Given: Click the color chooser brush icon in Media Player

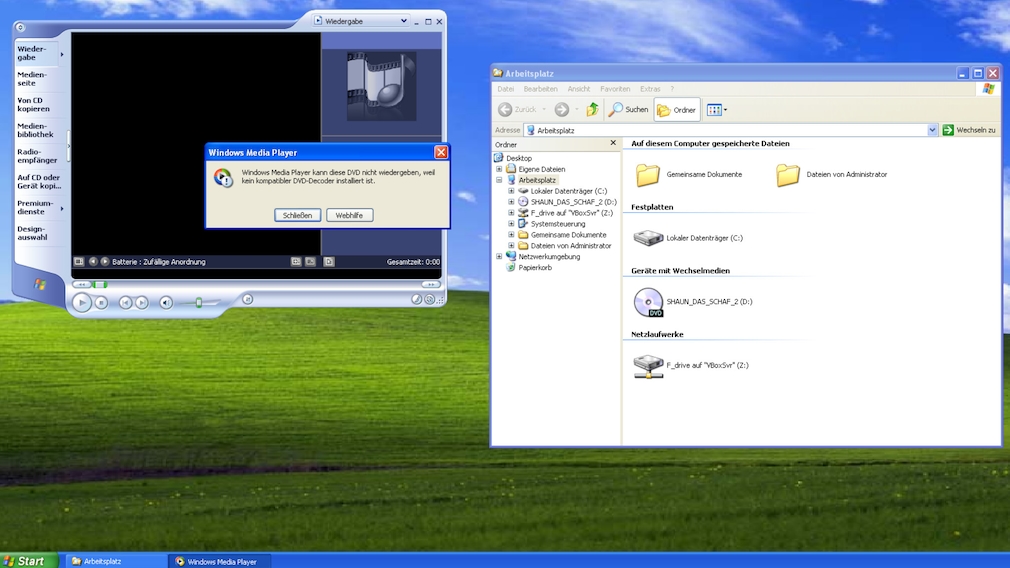Looking at the screenshot, I should (x=417, y=299).
